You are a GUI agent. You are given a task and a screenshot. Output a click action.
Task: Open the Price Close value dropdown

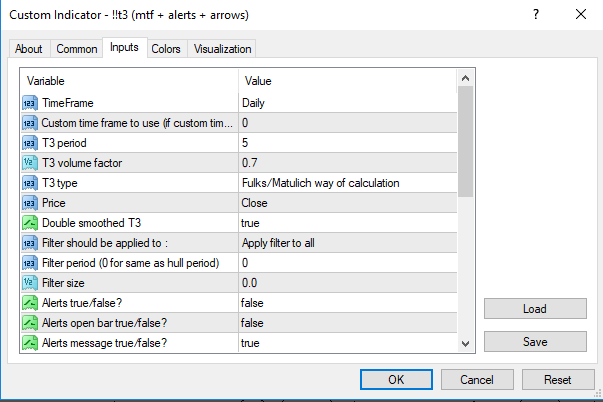[347, 203]
